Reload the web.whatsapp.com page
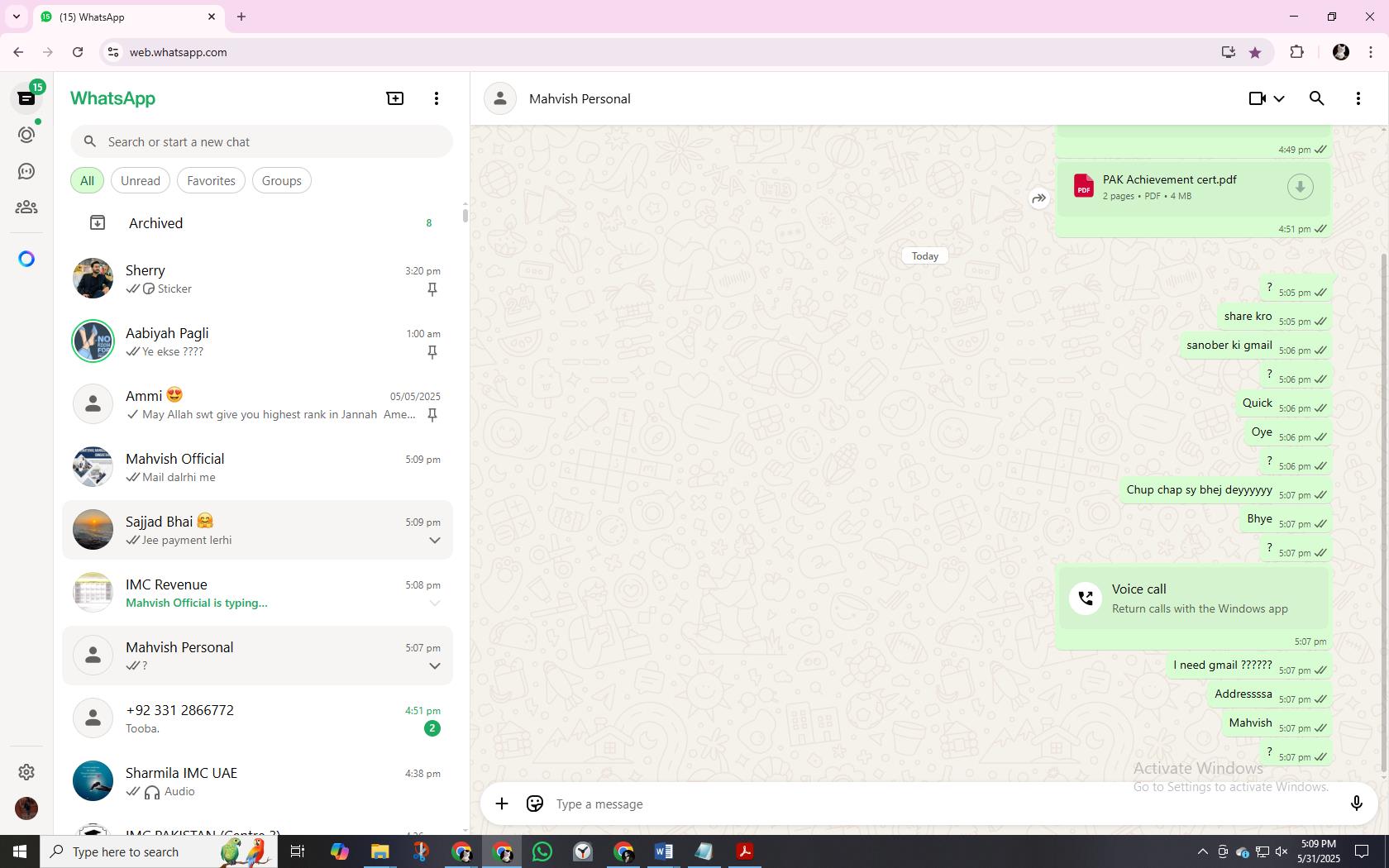The image size is (1389, 868). coord(78,52)
